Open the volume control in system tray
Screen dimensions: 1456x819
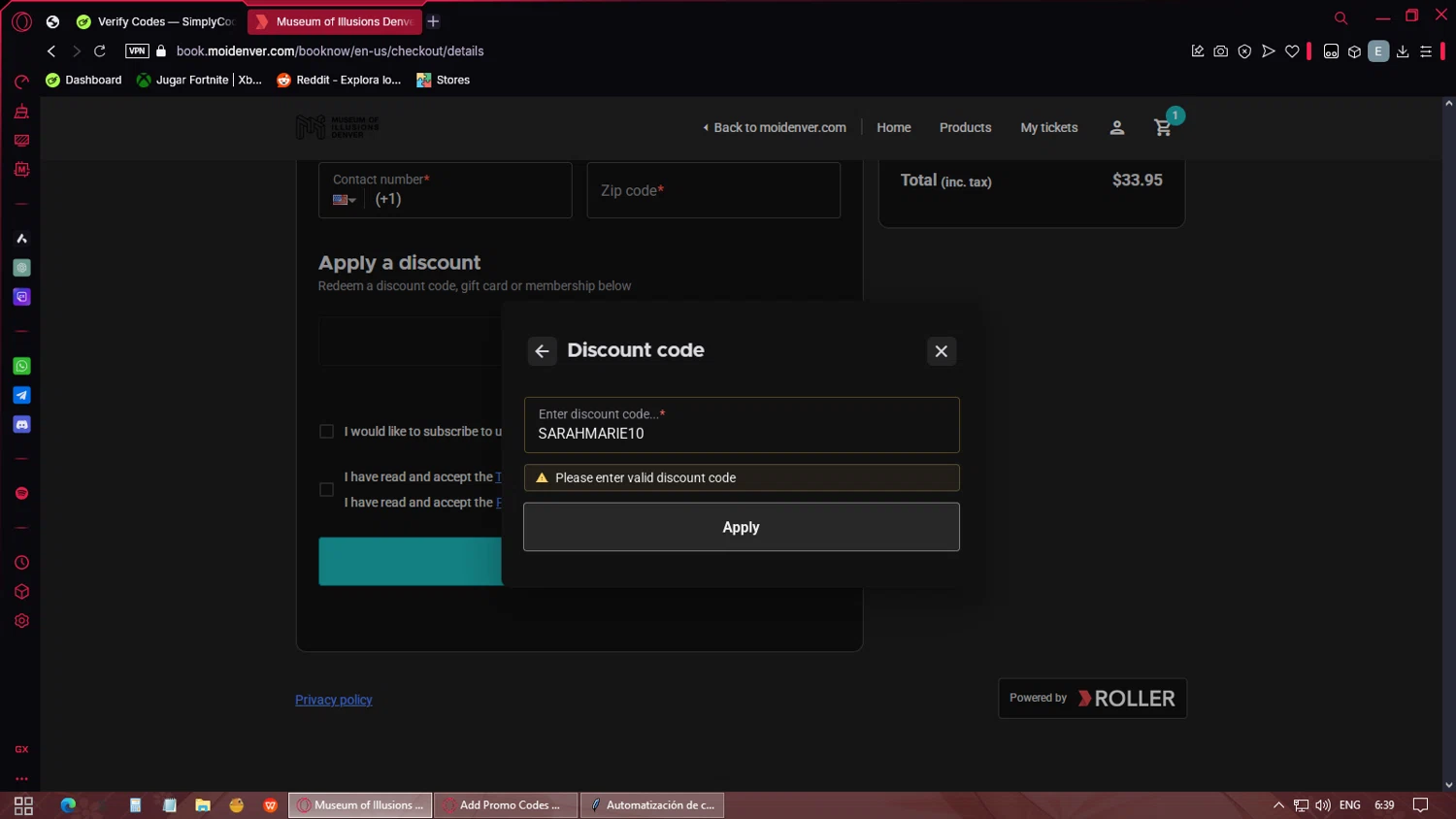(x=1323, y=805)
